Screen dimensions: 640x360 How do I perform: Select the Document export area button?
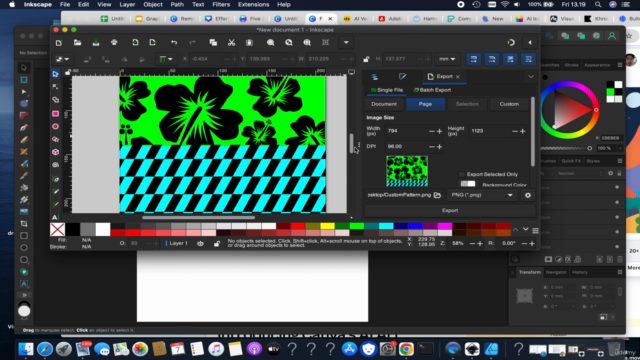(384, 104)
